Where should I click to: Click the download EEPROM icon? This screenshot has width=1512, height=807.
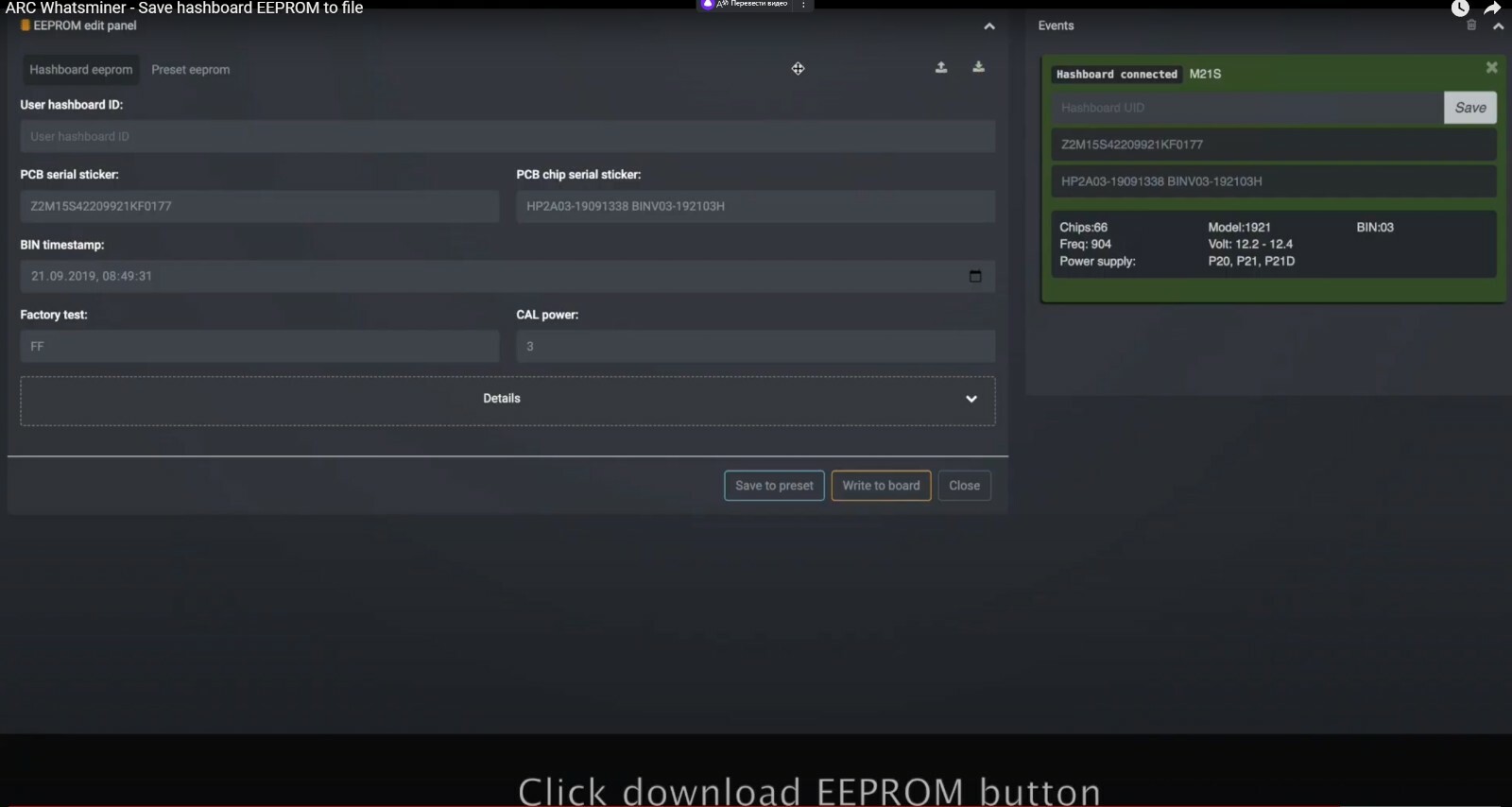tap(979, 67)
